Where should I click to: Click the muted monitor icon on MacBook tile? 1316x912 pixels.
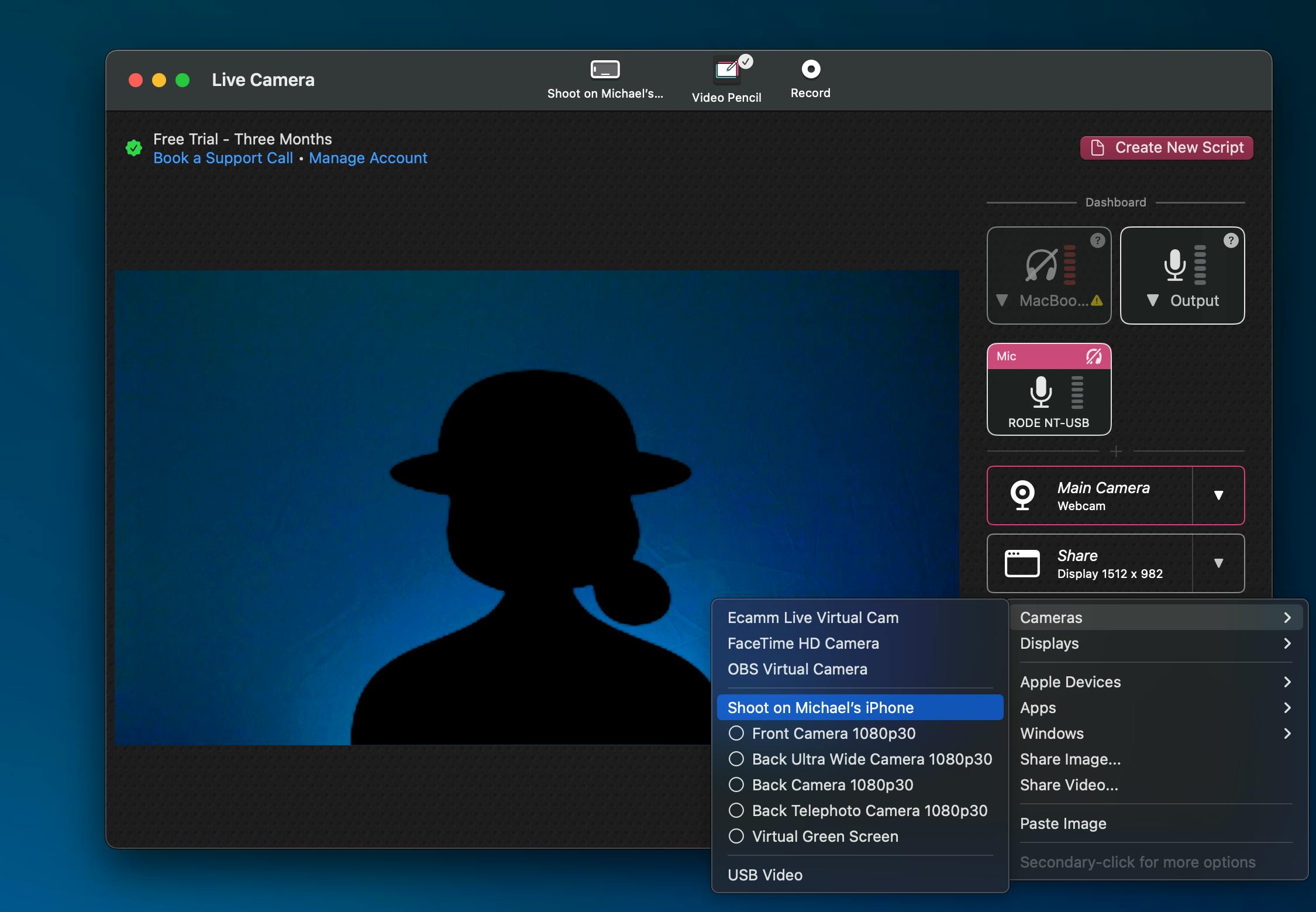(x=1042, y=264)
